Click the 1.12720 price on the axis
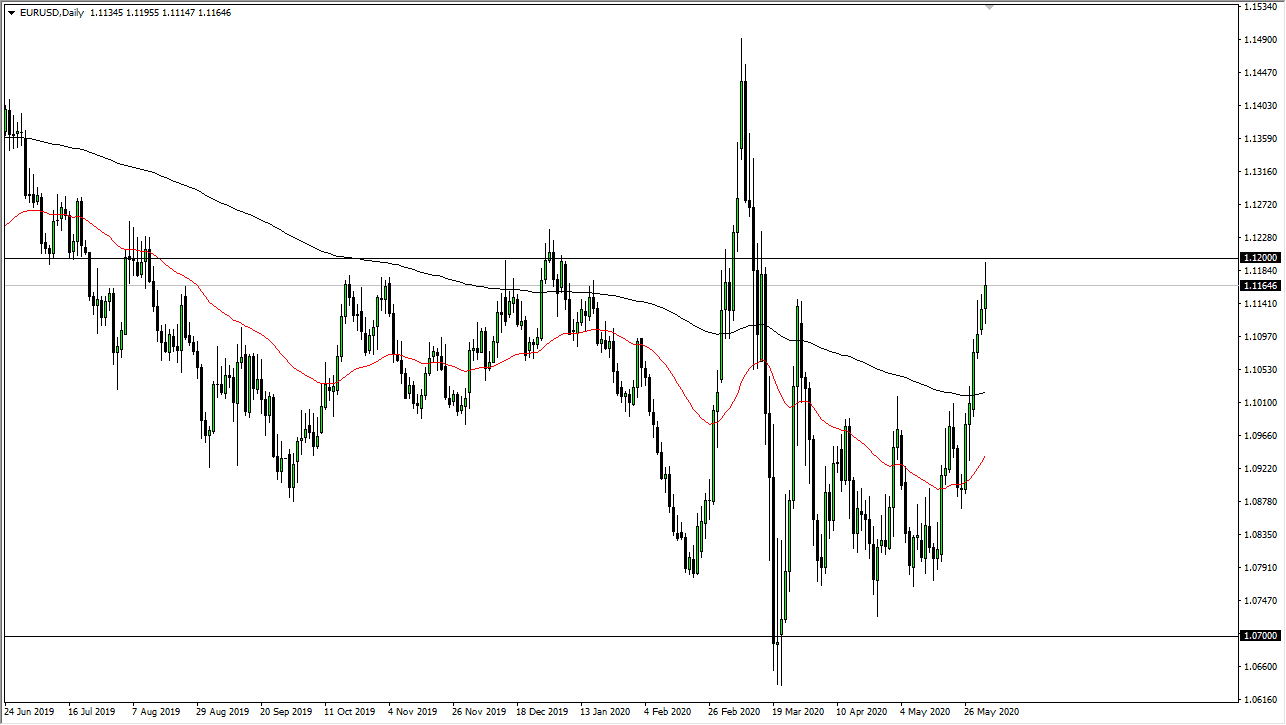 pos(1260,205)
